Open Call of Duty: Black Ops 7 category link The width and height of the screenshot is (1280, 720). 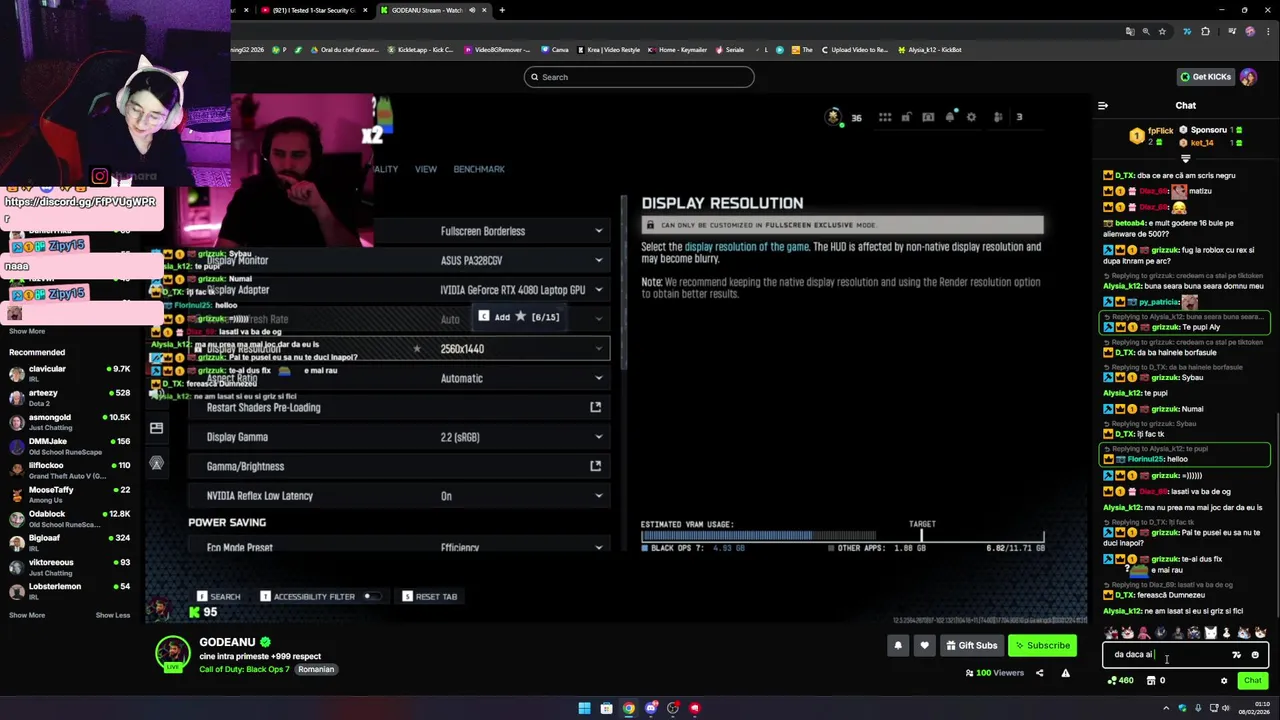pos(244,669)
